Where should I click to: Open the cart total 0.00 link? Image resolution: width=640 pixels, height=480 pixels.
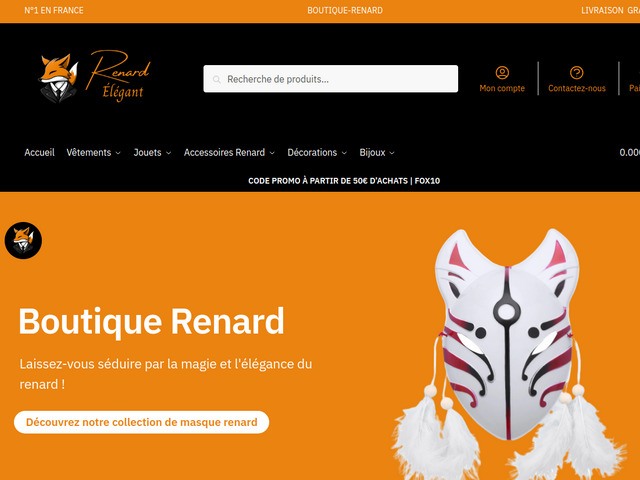click(x=629, y=152)
